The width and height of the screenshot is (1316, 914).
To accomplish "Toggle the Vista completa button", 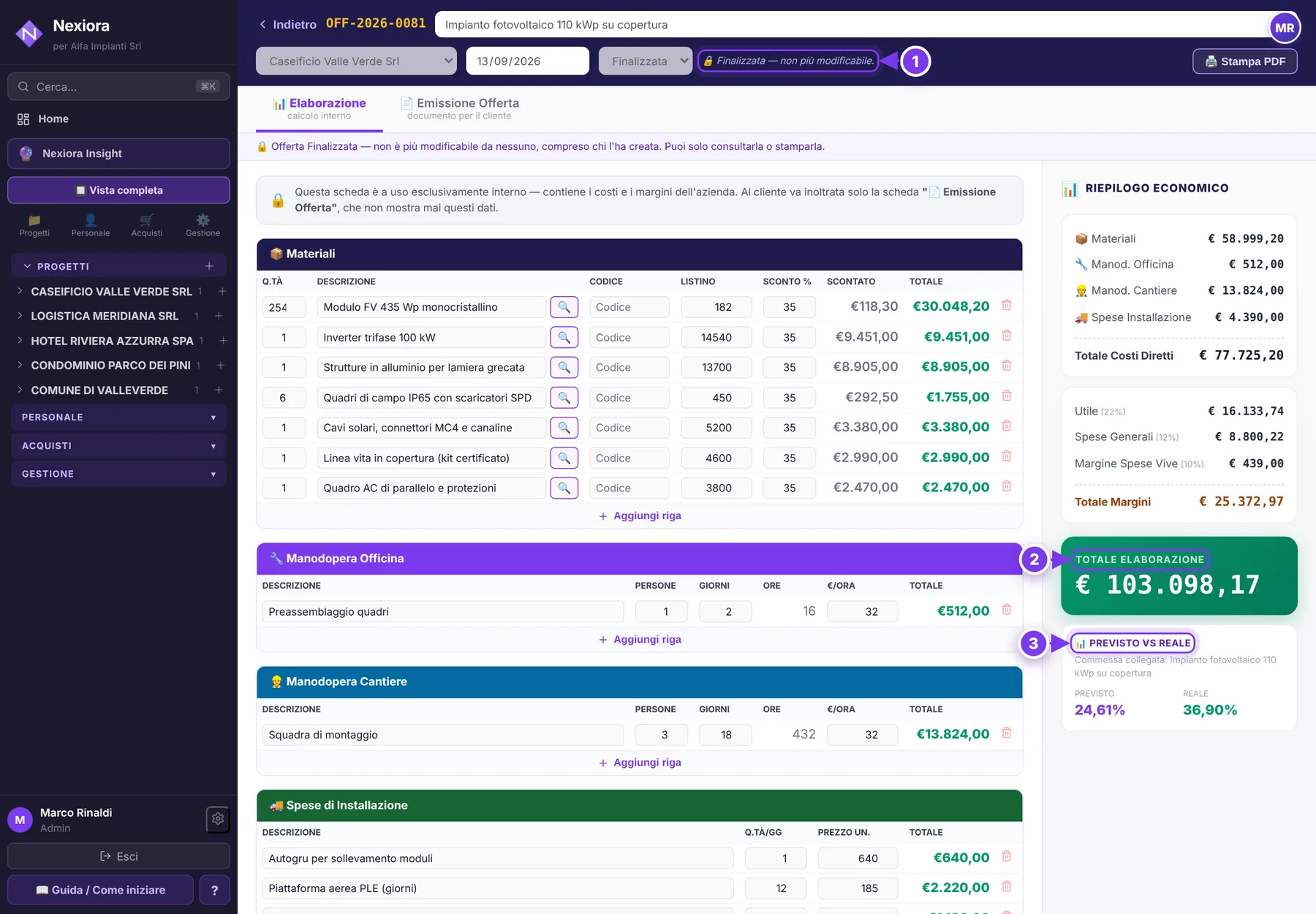I will click(x=118, y=190).
